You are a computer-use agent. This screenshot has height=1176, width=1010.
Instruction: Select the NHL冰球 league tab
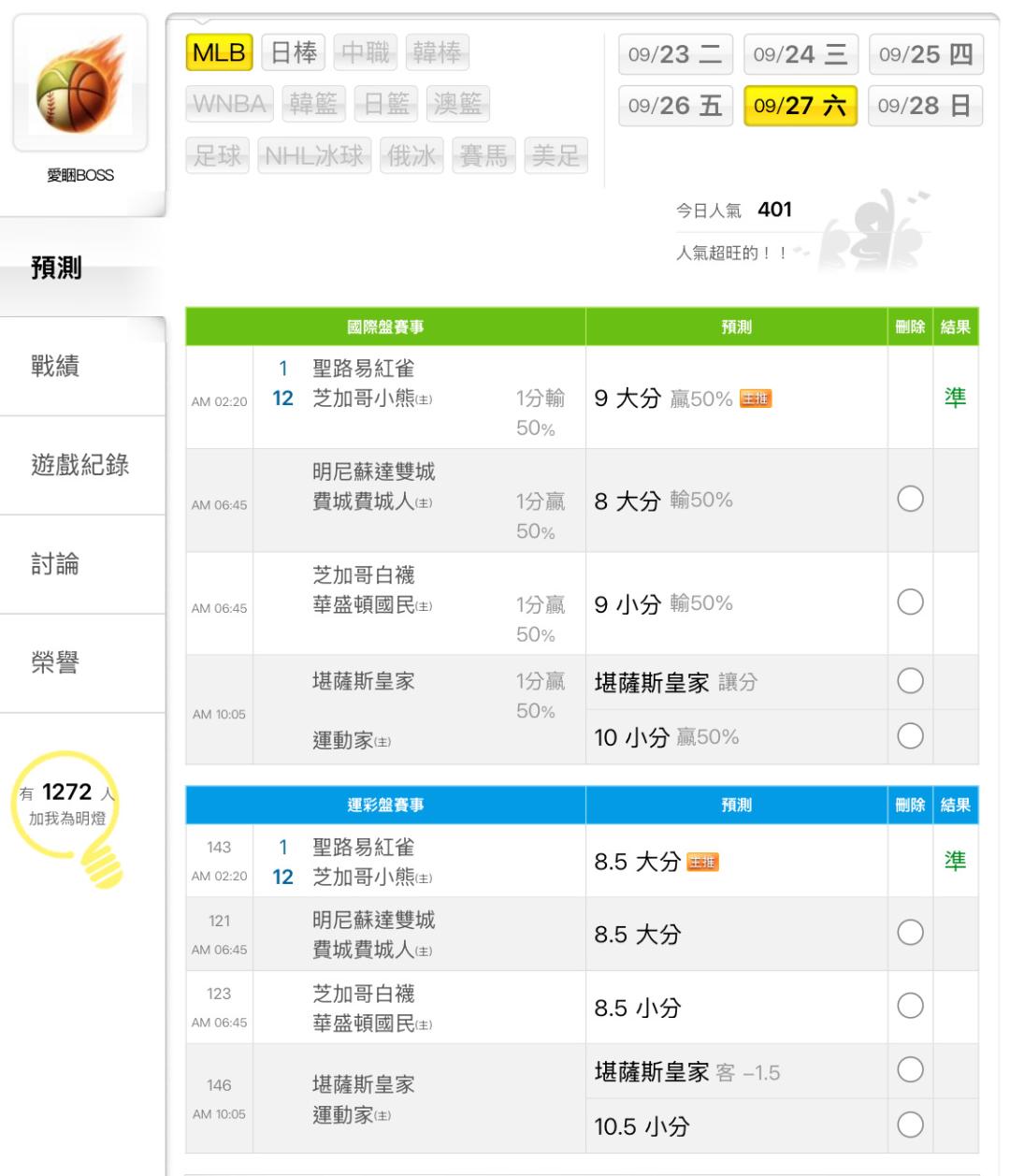click(314, 156)
